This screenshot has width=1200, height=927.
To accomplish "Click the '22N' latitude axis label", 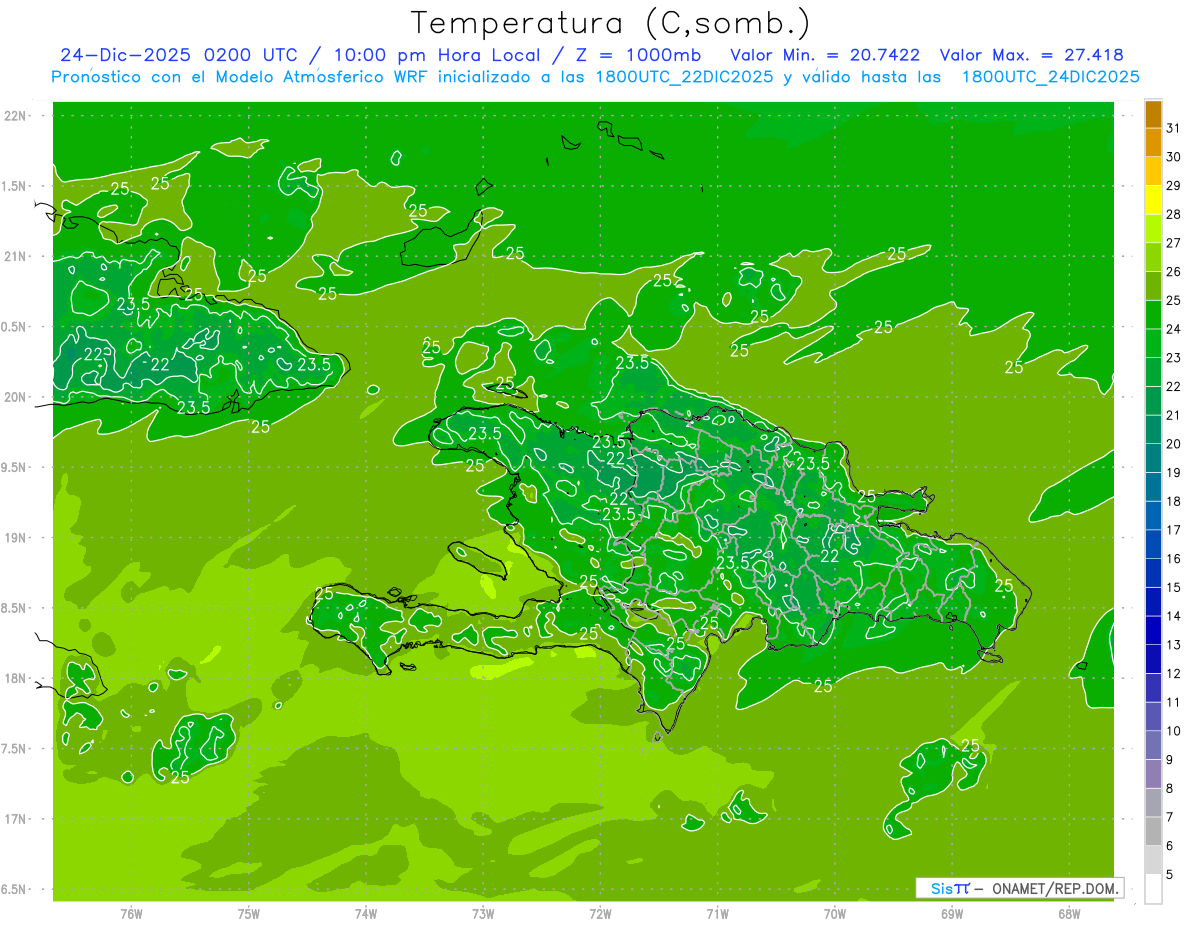I will [x=15, y=116].
